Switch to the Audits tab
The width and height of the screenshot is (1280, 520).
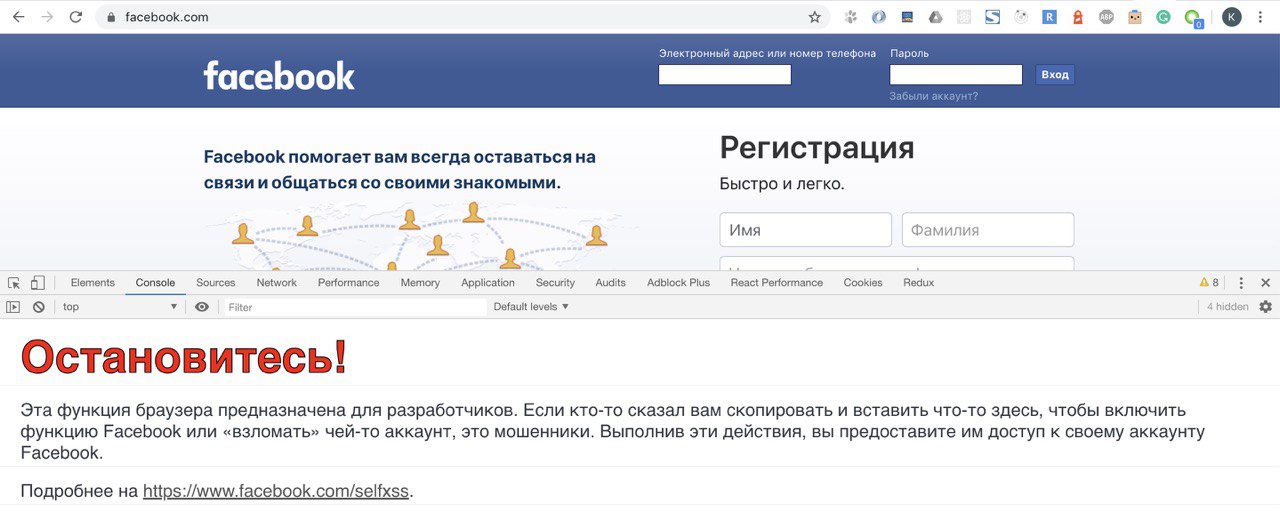click(x=611, y=283)
